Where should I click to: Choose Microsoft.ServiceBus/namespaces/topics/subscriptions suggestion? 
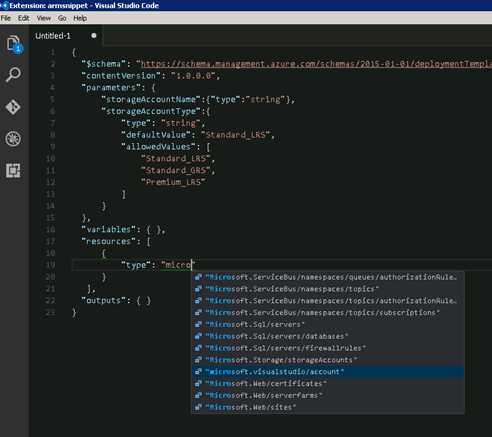[x=328, y=313]
